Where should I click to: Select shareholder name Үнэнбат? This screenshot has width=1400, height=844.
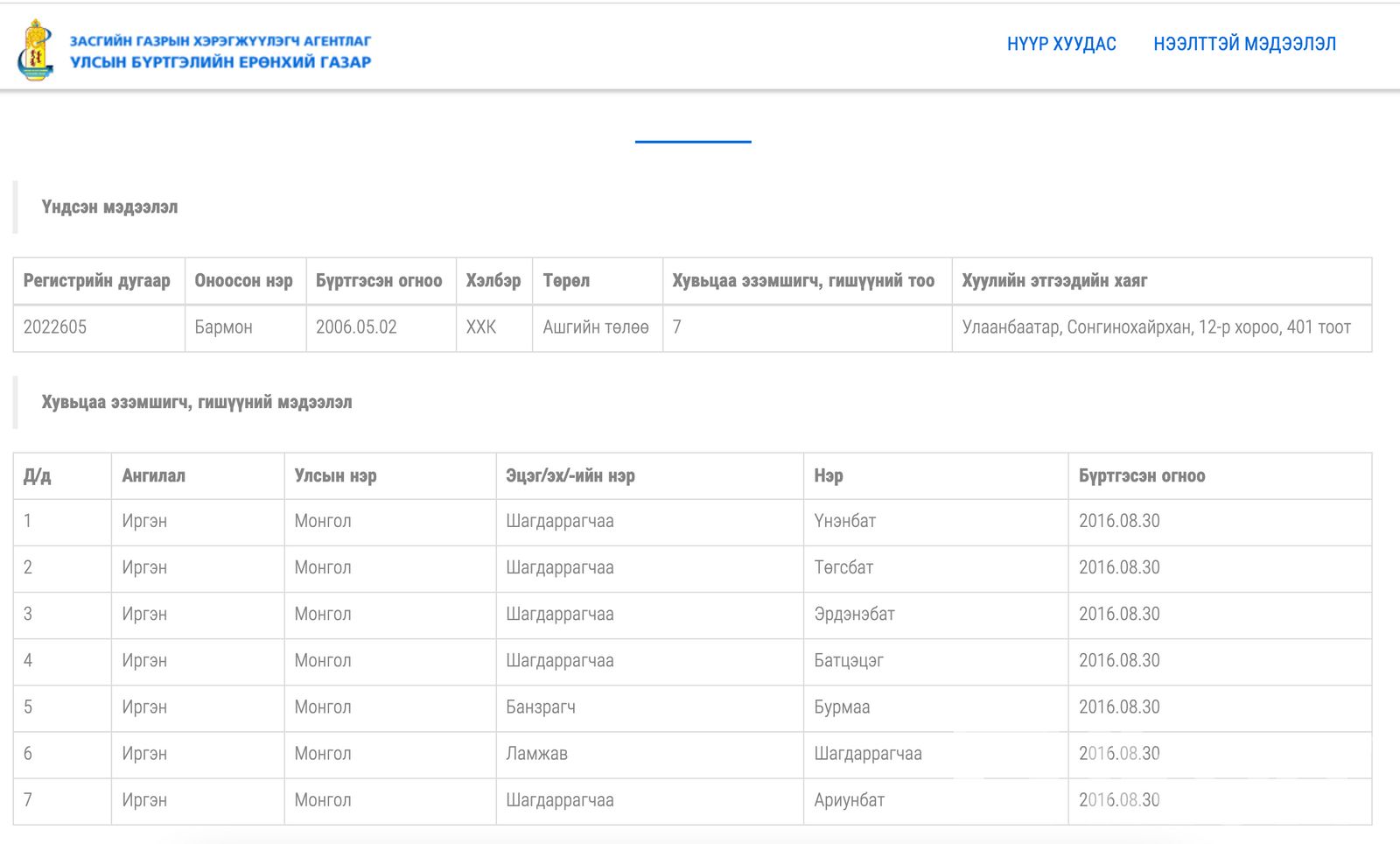[844, 521]
